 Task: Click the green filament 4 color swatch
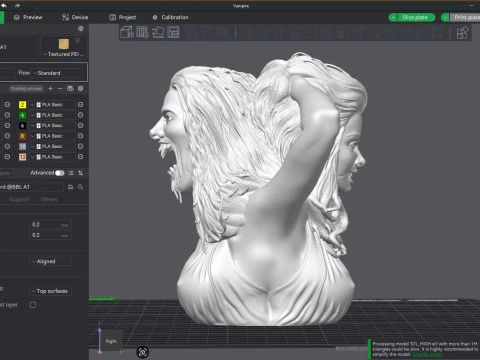pos(22,115)
